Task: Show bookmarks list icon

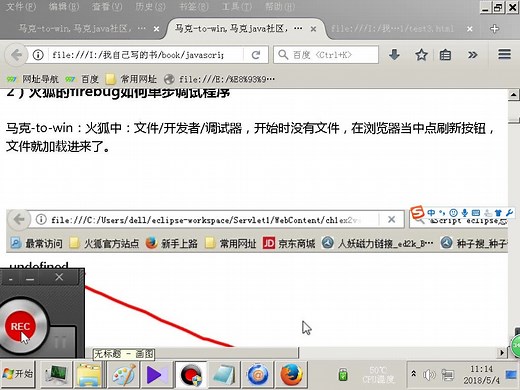Action: point(445,55)
